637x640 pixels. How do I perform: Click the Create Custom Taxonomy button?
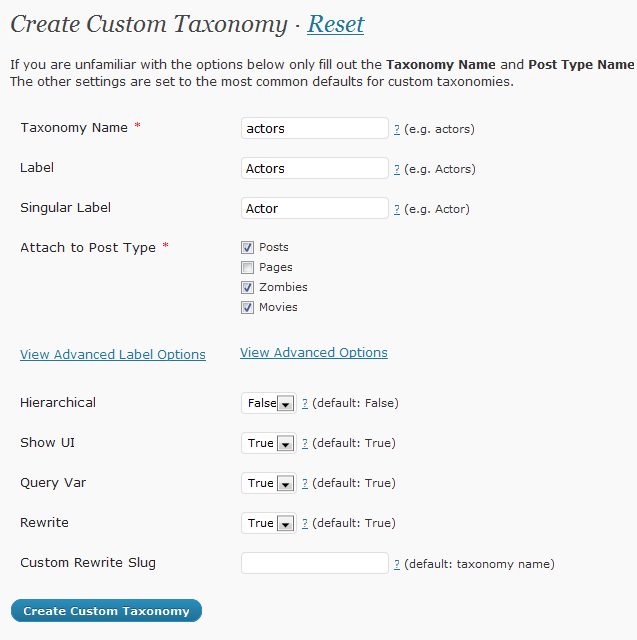(106, 611)
